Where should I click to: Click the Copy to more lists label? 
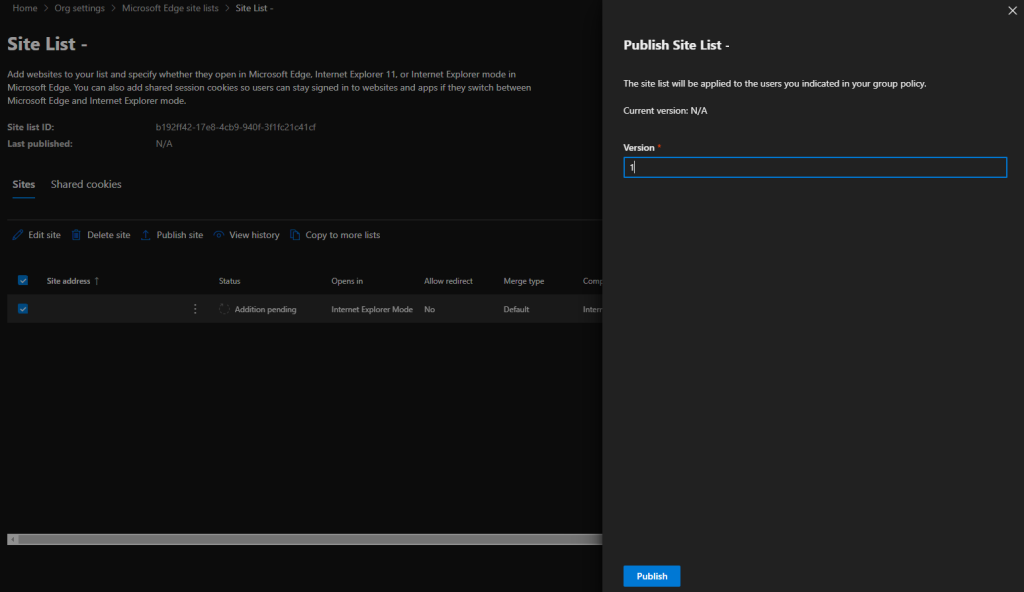(343, 235)
